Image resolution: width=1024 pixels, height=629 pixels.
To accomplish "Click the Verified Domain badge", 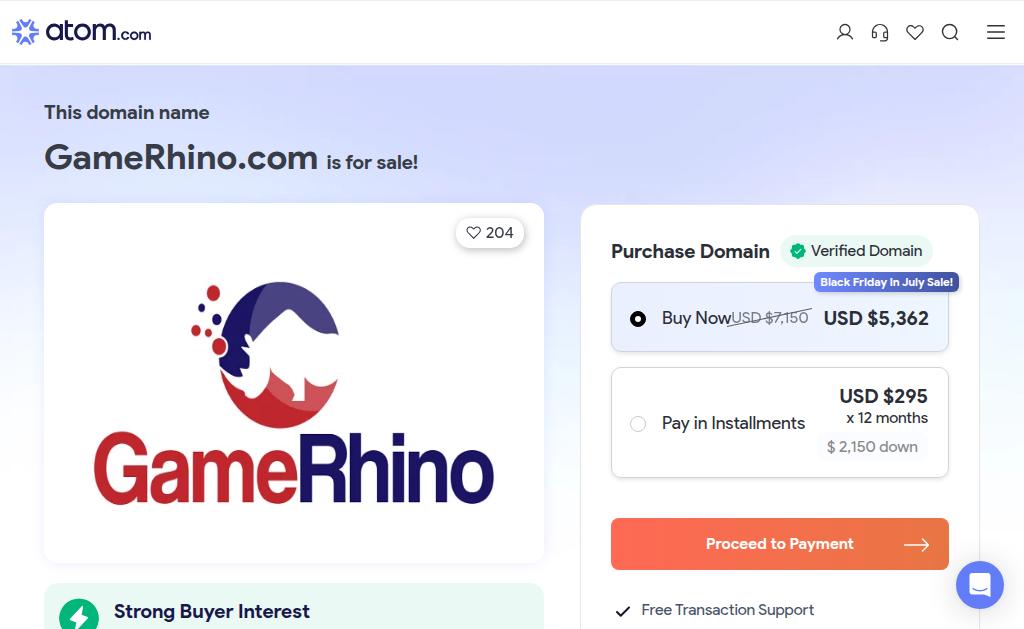I will click(856, 251).
